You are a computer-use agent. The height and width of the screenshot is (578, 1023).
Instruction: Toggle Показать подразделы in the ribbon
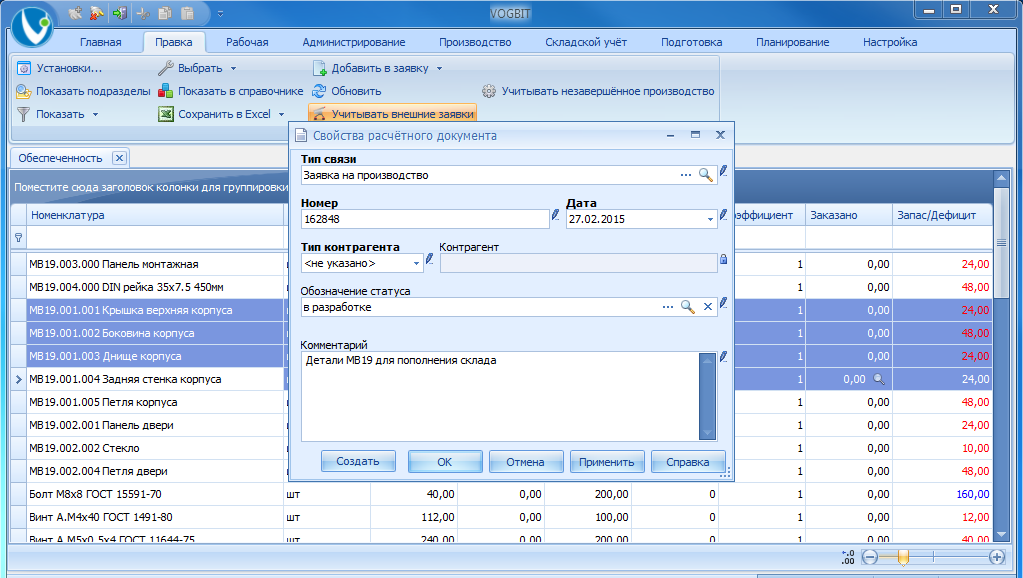pyautogui.click(x=84, y=91)
